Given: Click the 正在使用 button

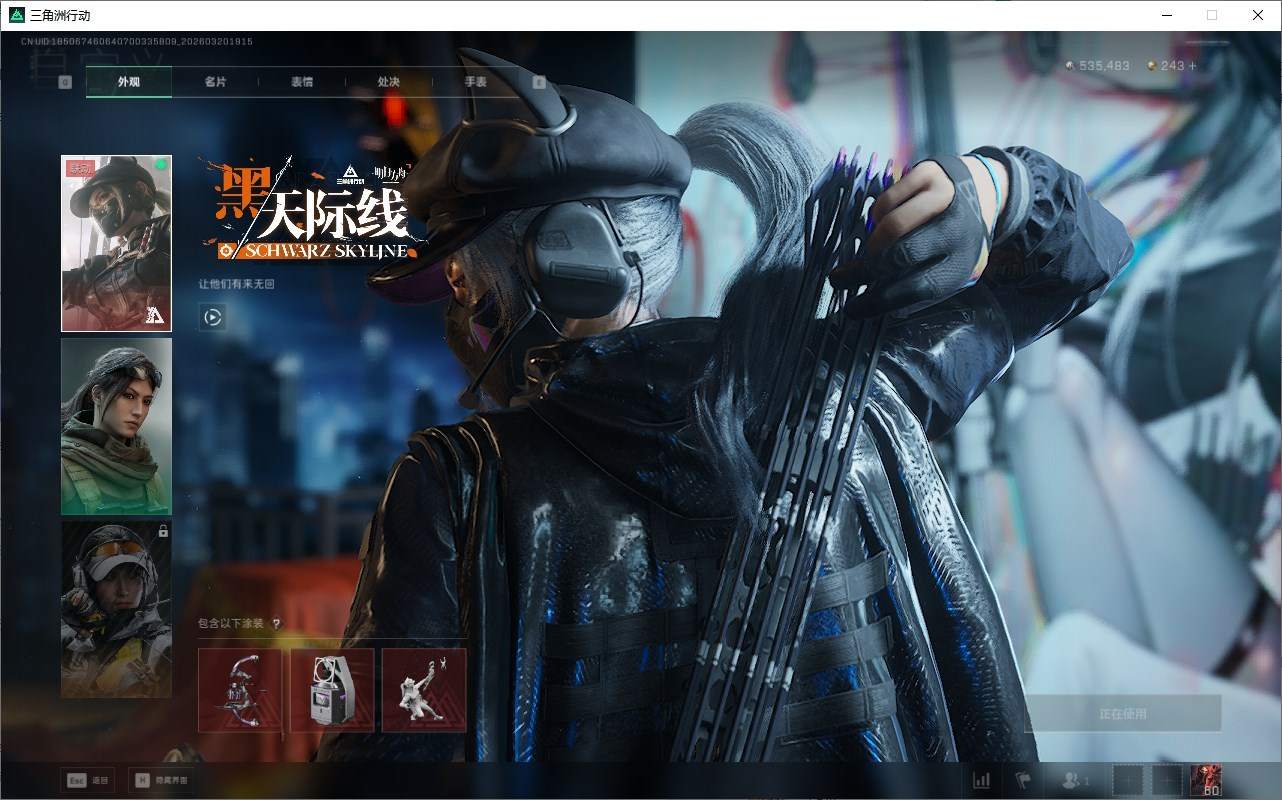Looking at the screenshot, I should (1123, 714).
